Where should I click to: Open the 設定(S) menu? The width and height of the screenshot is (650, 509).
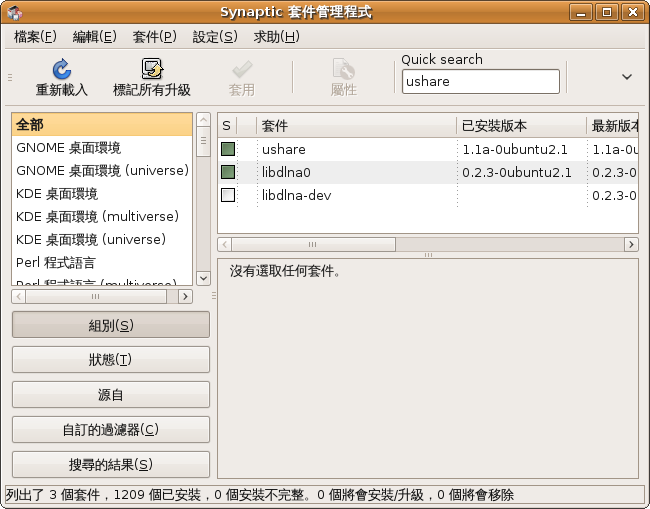215,37
